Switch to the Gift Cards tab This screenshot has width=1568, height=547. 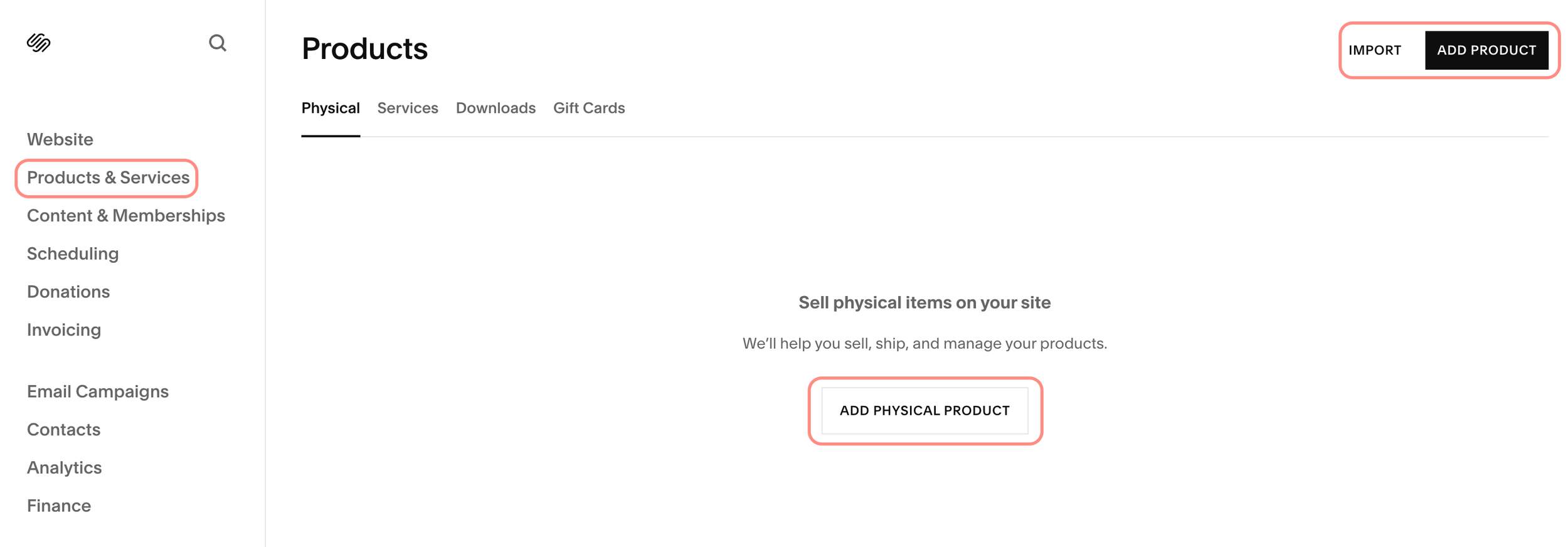coord(589,108)
